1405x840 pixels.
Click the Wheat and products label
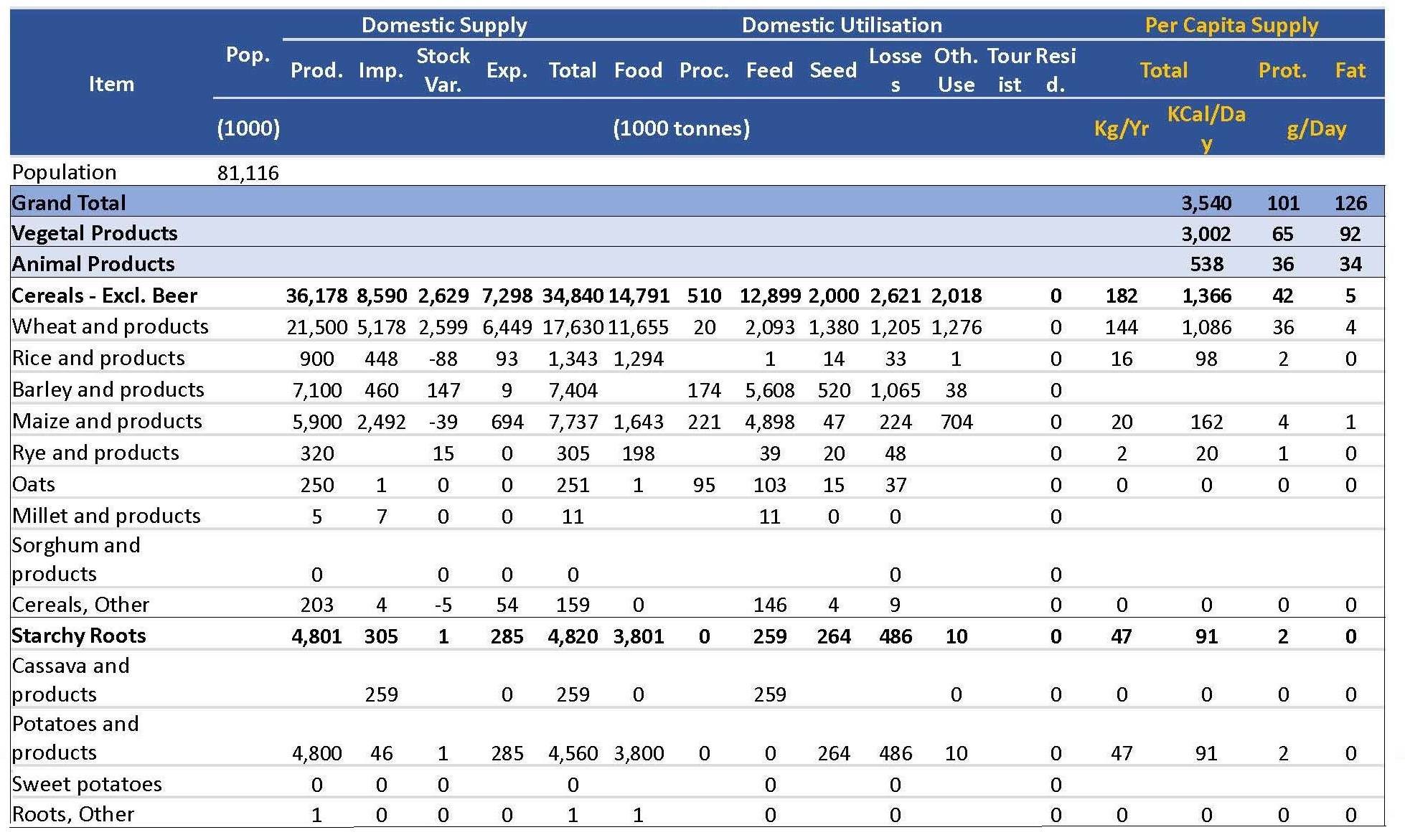[111, 326]
